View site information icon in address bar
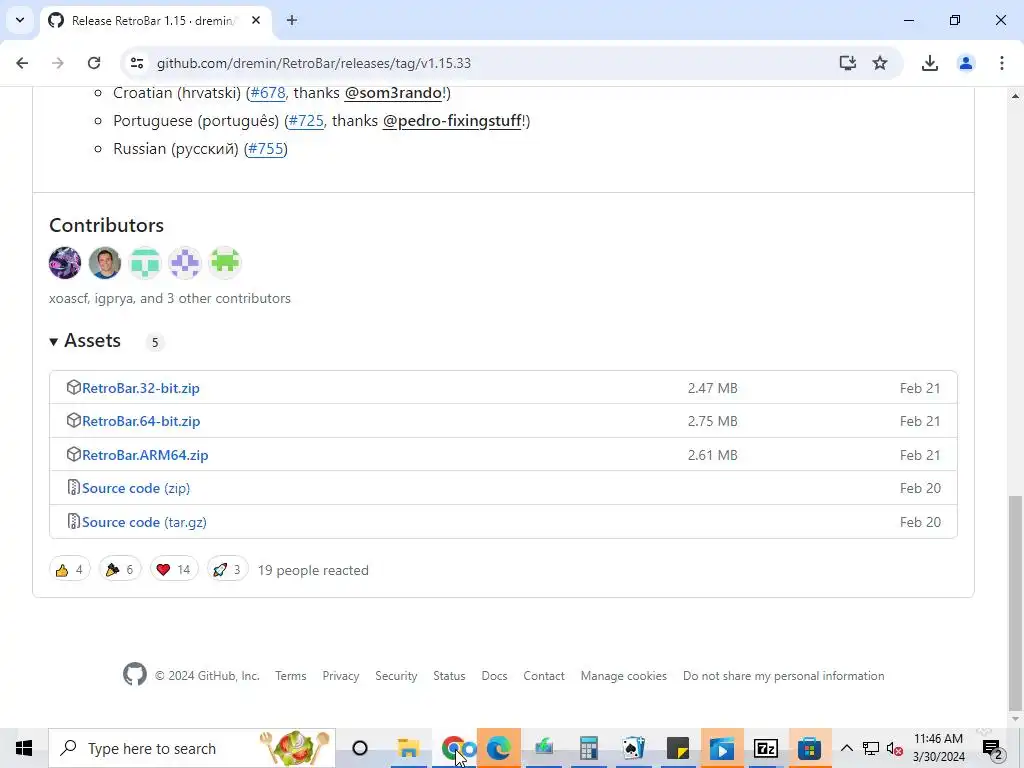 (137, 63)
